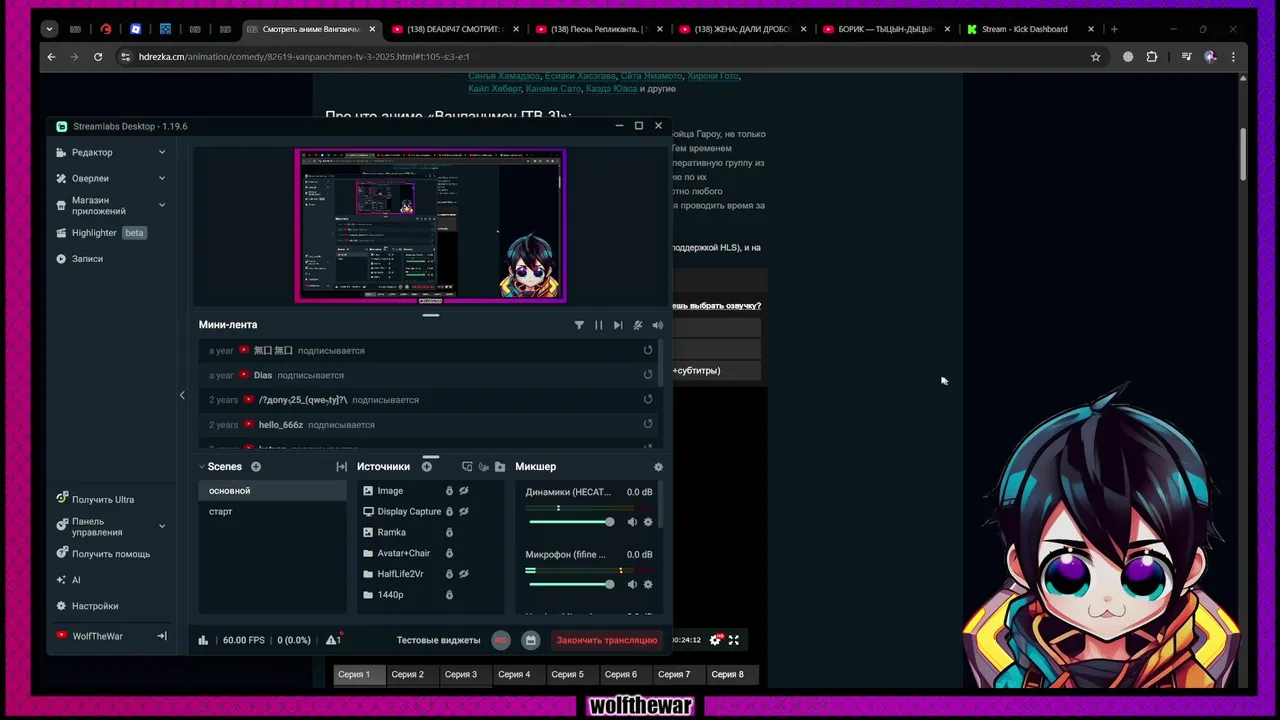Viewport: 1280px width, 720px height.
Task: Select the старт scene
Action: (x=272, y=512)
